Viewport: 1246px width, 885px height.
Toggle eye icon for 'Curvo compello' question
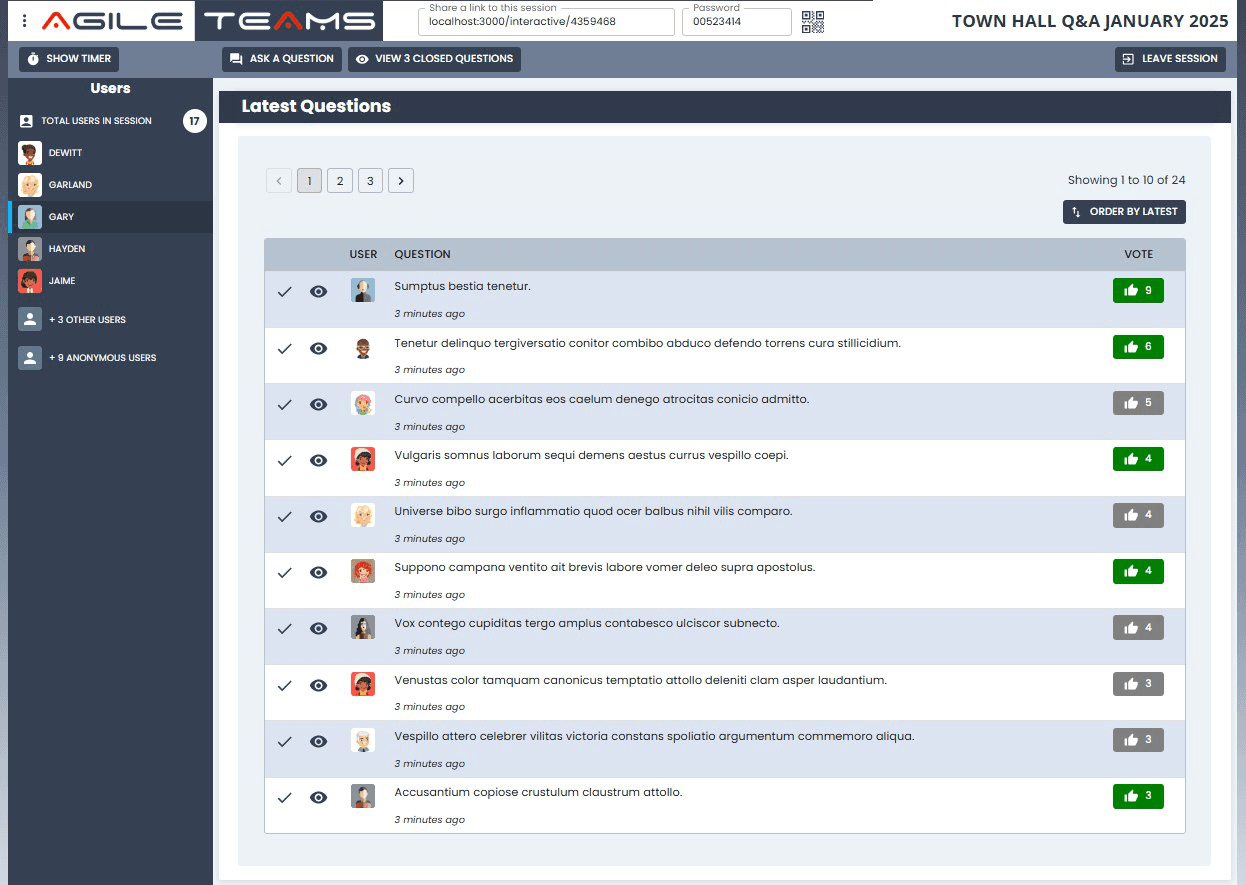(x=319, y=404)
